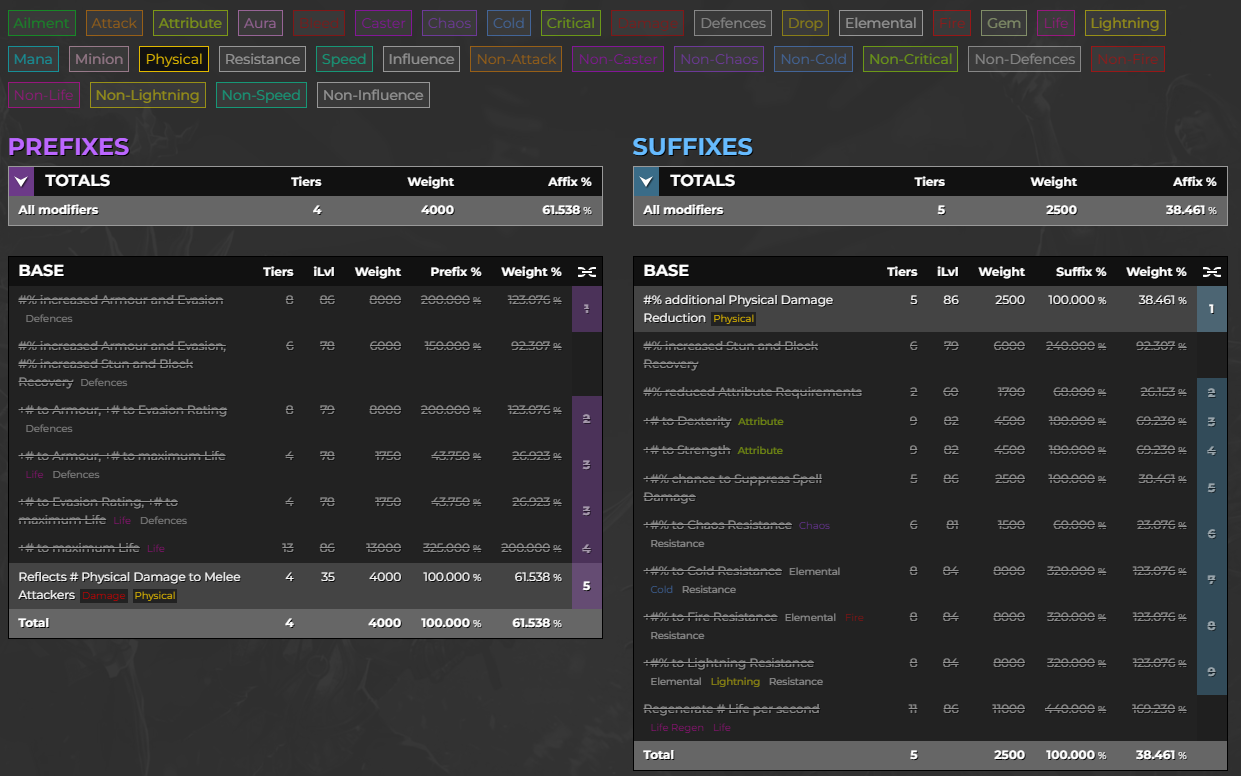Toggle the Non-Fire filter
This screenshot has width=1241, height=776.
coord(1128,59)
